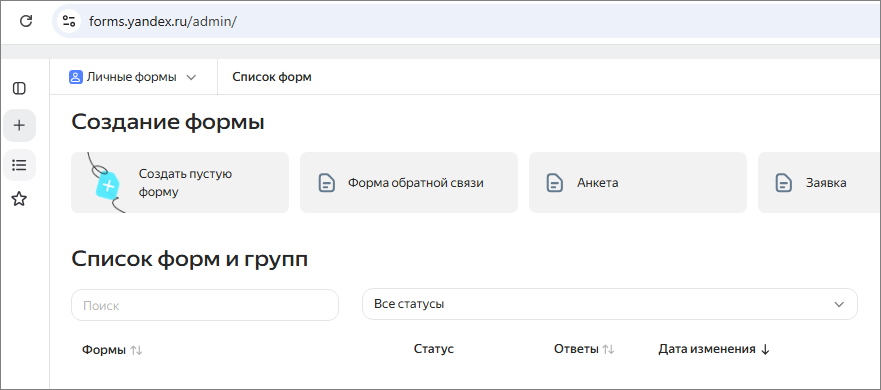The height and width of the screenshot is (390, 881).
Task: Click sort arrows icon beside Ответы
Action: [x=608, y=350]
